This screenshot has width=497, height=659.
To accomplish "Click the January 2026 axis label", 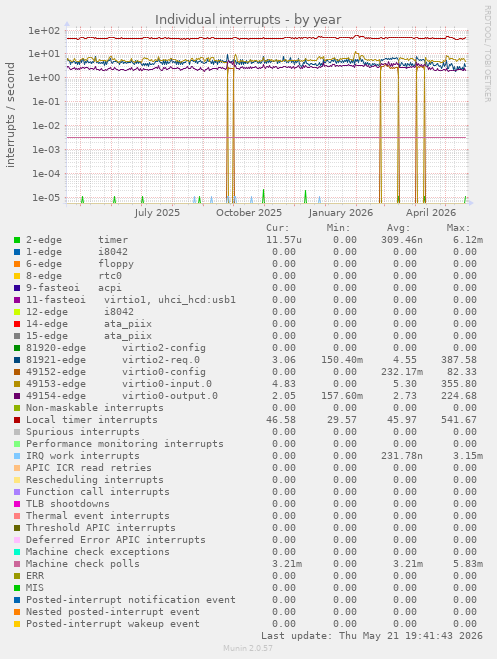I will [340, 213].
